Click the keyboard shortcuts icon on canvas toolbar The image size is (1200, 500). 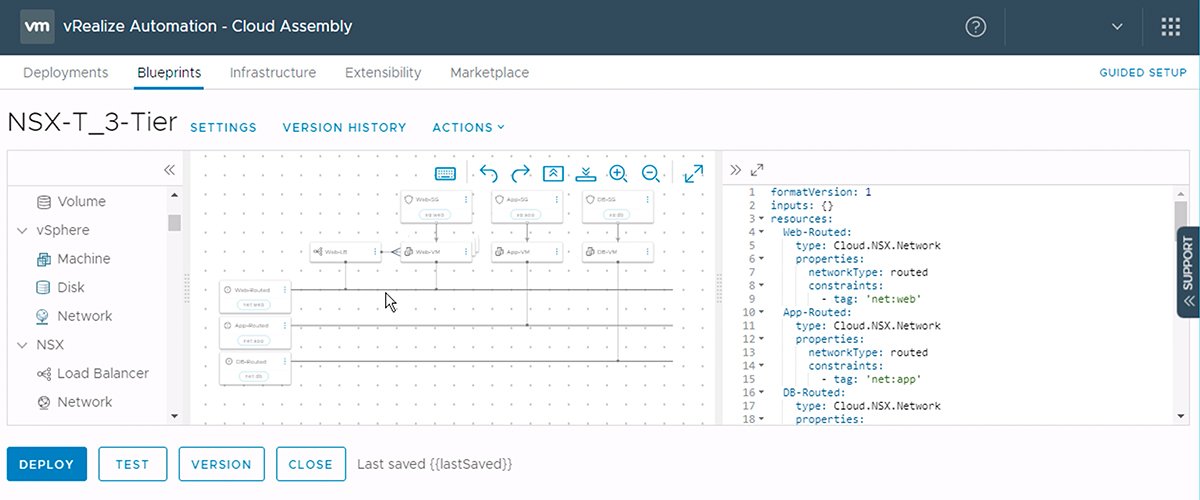pyautogui.click(x=446, y=173)
